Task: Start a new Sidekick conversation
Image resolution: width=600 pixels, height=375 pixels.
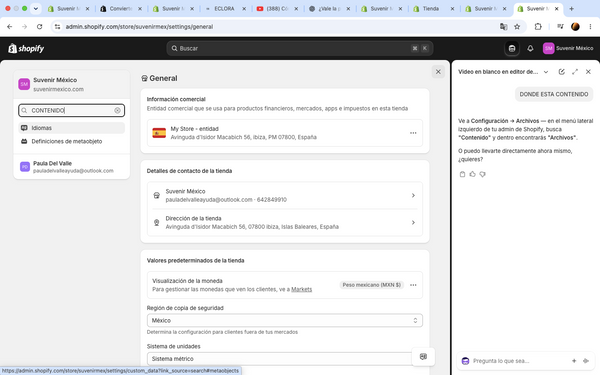Action: tap(561, 72)
